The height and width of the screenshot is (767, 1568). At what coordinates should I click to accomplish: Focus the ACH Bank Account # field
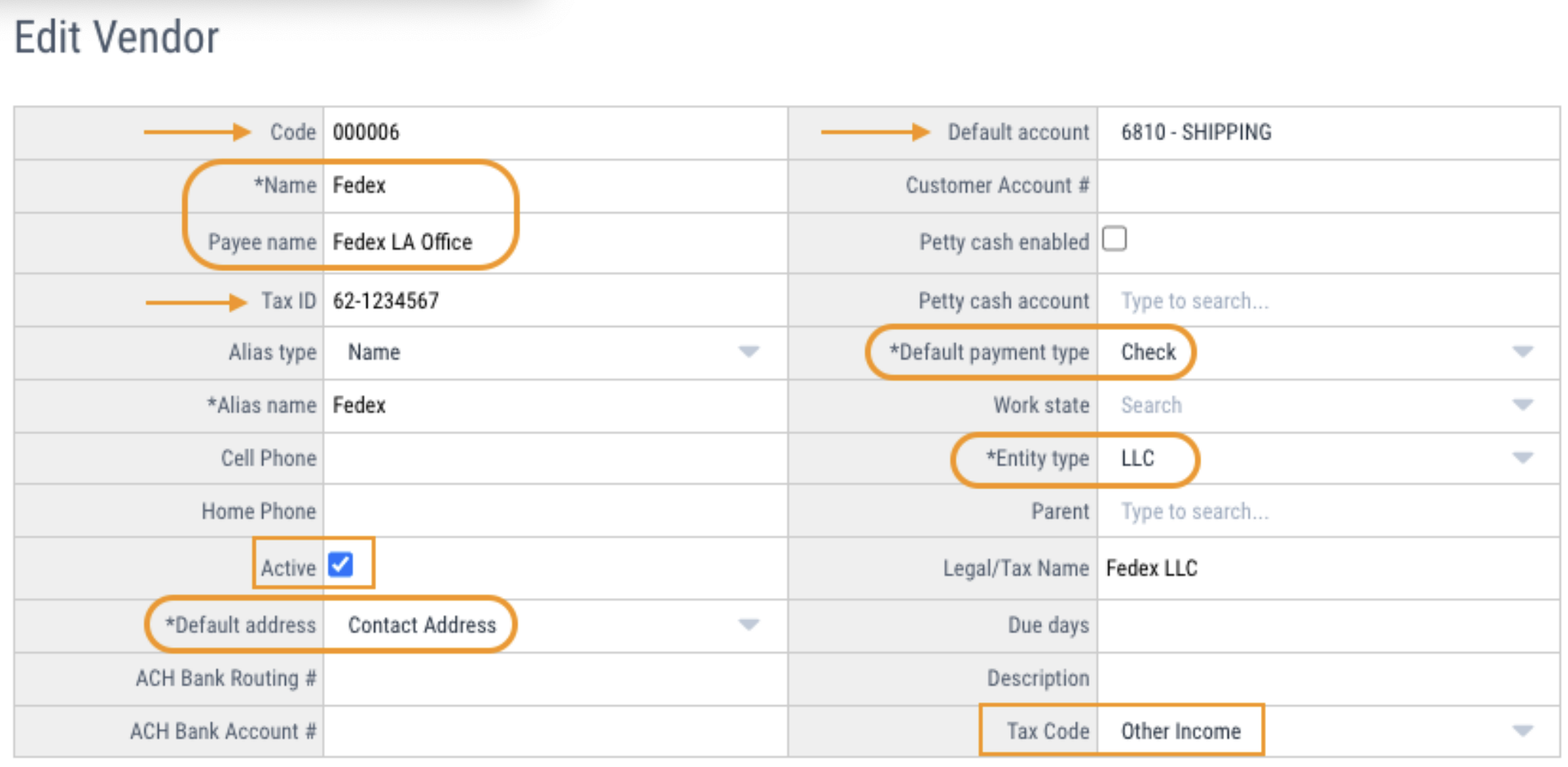555,732
